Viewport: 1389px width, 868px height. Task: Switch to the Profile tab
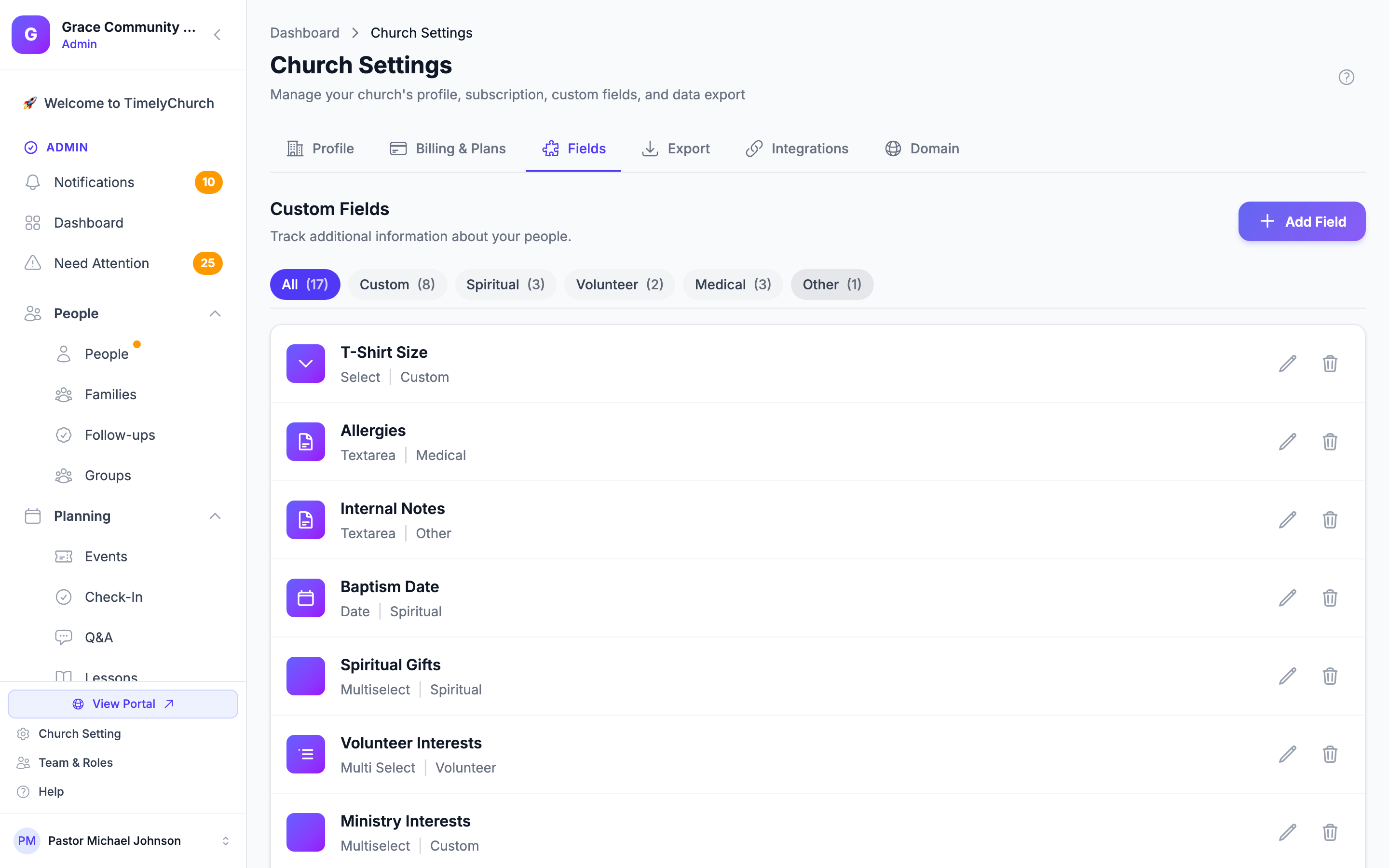320,149
